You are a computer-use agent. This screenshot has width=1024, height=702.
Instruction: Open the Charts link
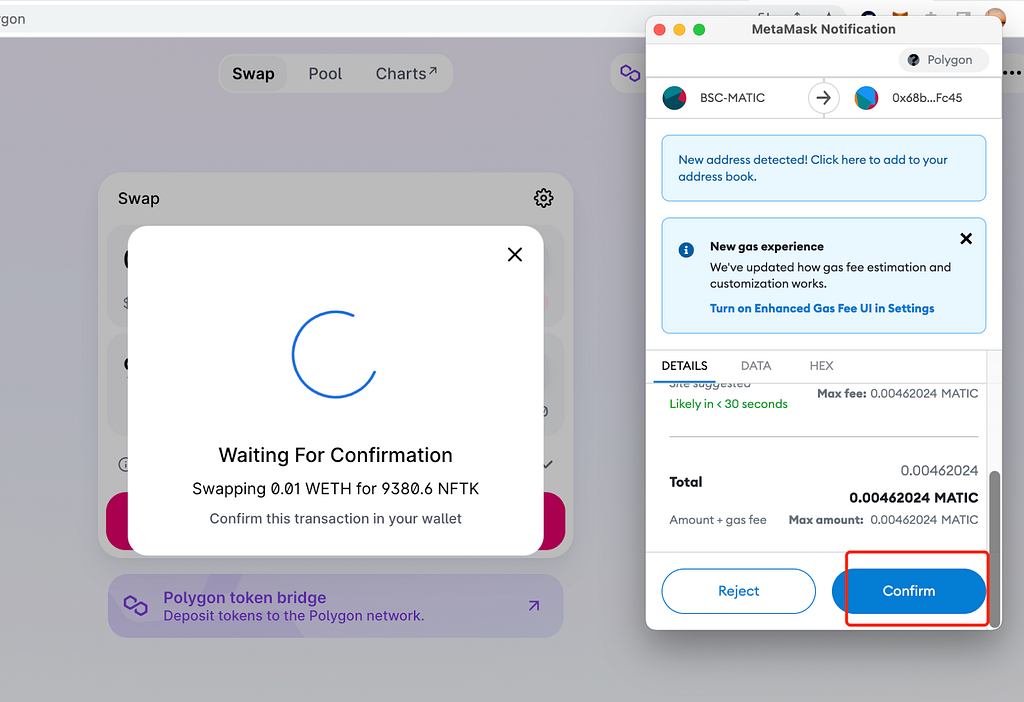(x=406, y=74)
